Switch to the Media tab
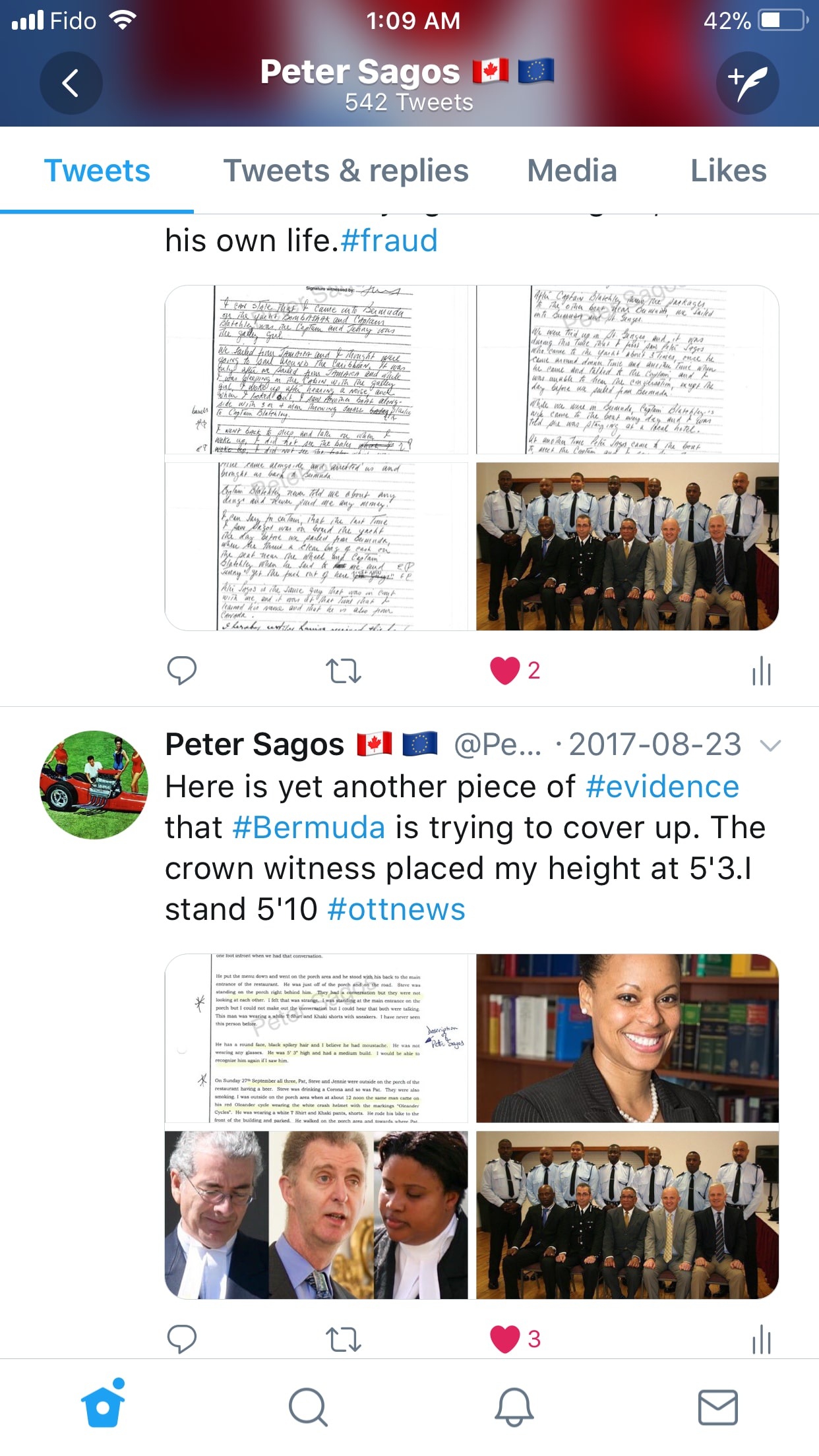 [572, 171]
